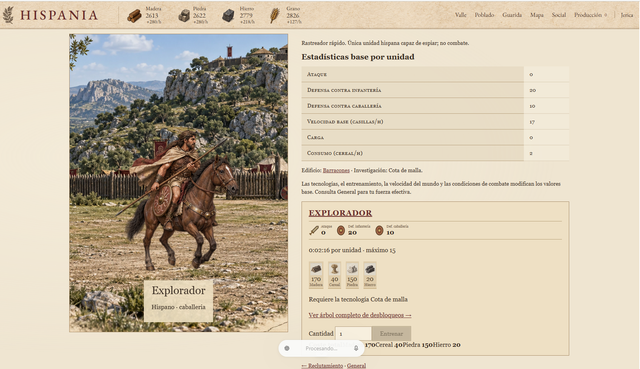
Task: Click the Madera 2613 resource count
Action: tap(152, 16)
